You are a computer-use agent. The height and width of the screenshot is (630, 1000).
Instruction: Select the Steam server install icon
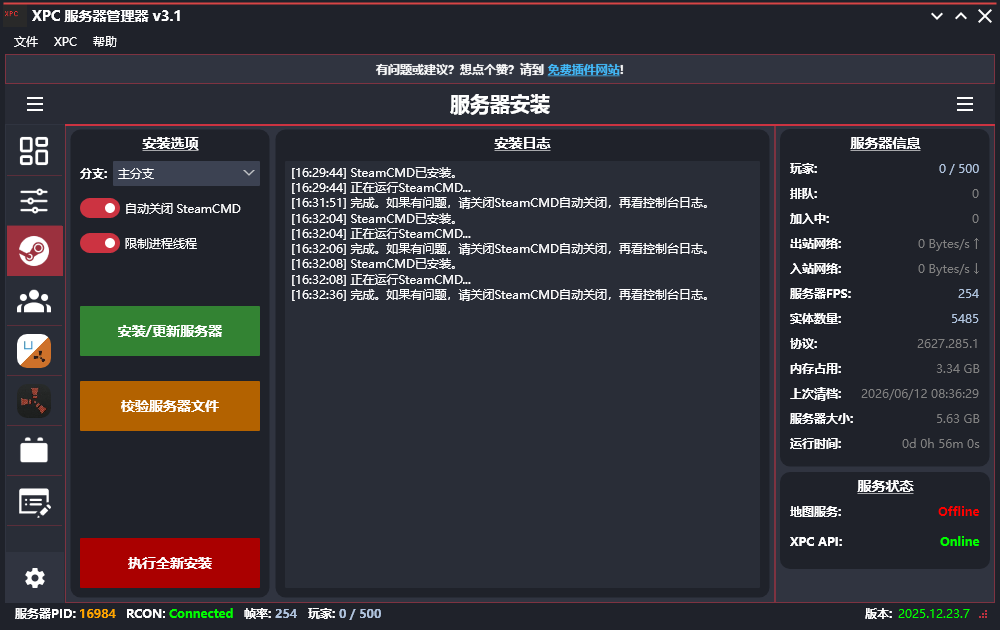[34, 251]
